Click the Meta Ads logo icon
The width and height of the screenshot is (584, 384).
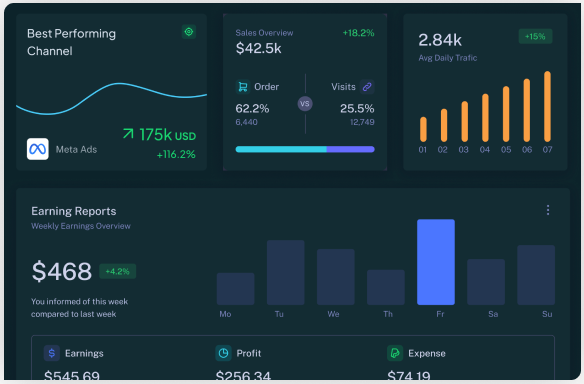tap(38, 149)
